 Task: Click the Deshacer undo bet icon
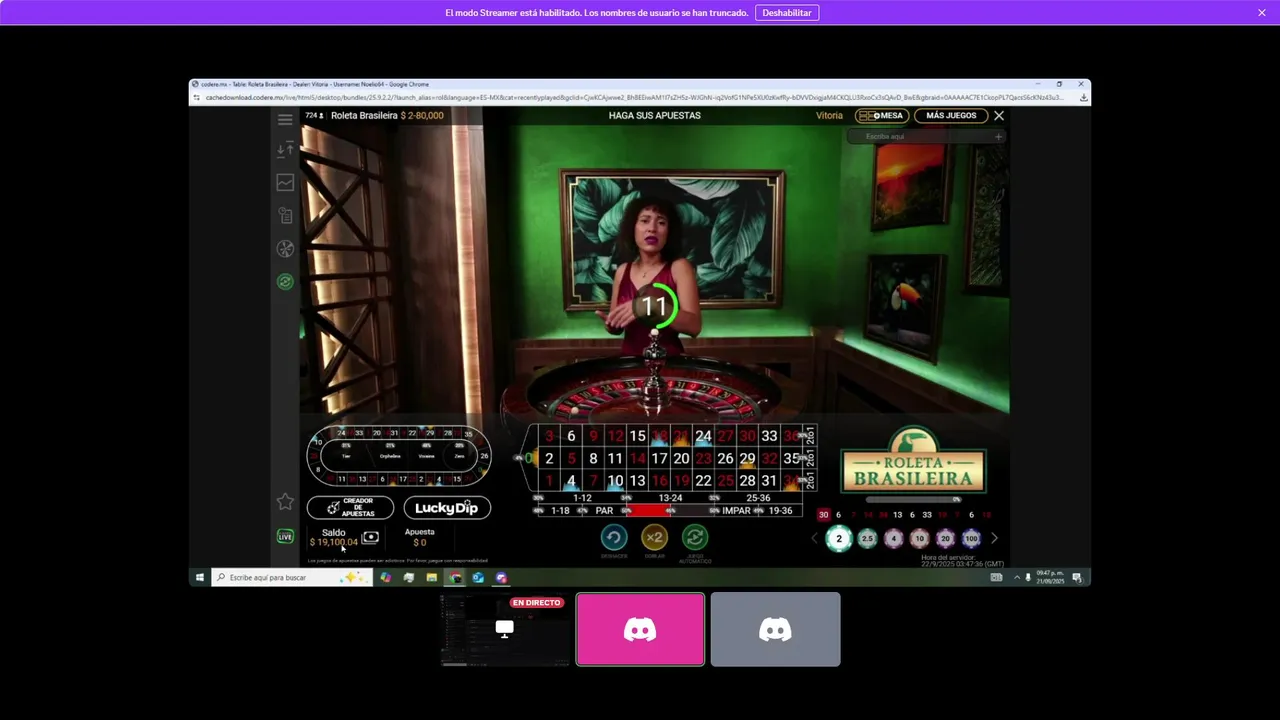[x=614, y=538]
